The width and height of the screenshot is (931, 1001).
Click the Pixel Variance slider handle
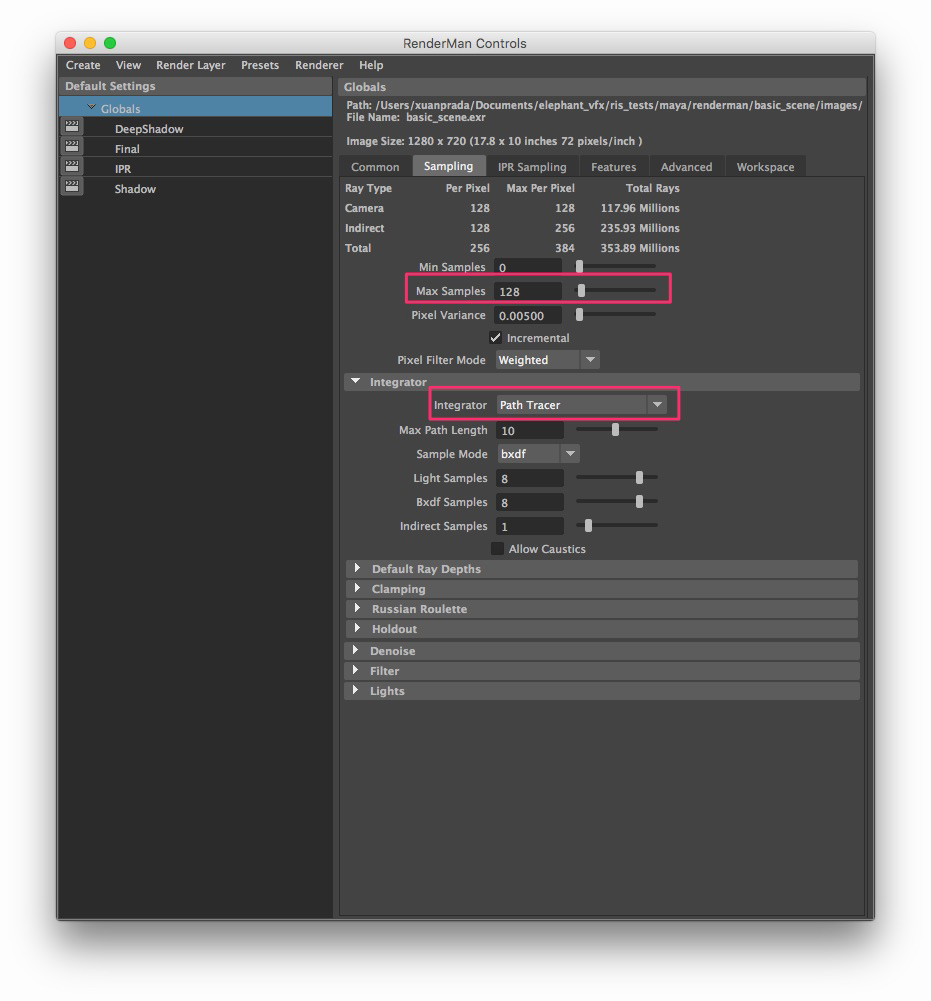(x=579, y=314)
